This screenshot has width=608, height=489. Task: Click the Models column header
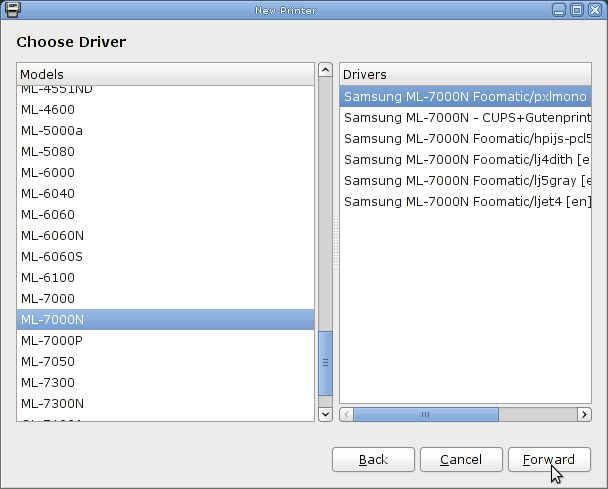tap(166, 74)
